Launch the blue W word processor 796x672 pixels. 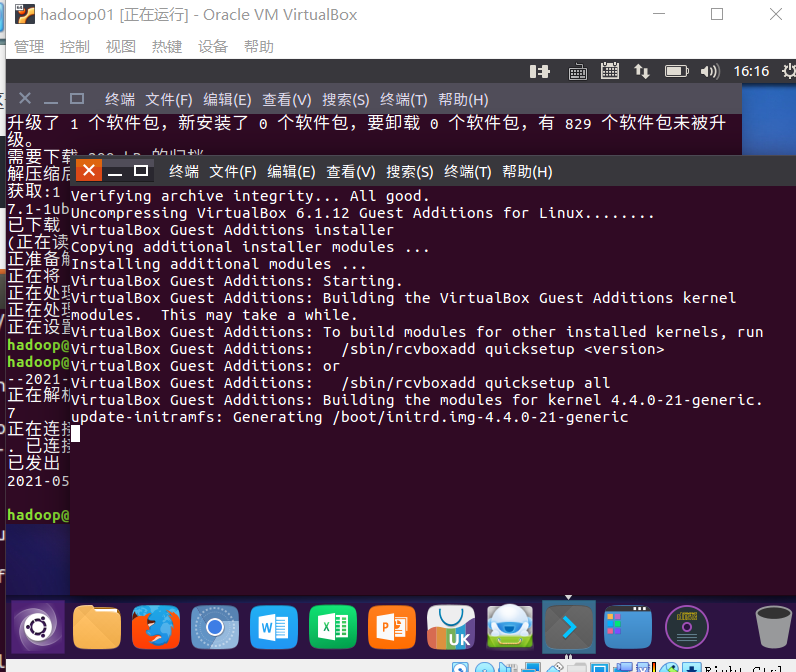[x=274, y=627]
